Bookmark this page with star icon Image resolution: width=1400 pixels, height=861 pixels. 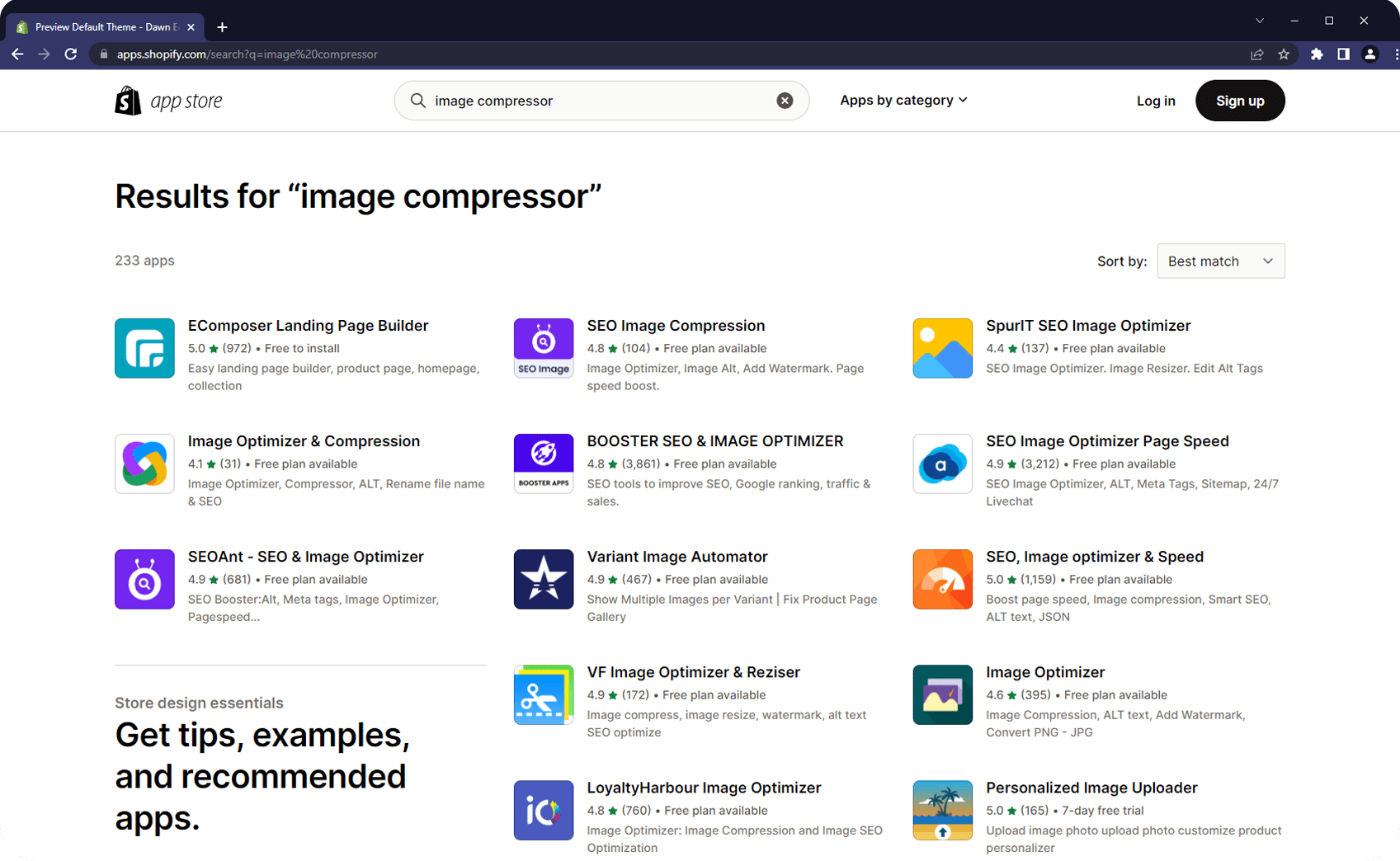[x=1284, y=54]
